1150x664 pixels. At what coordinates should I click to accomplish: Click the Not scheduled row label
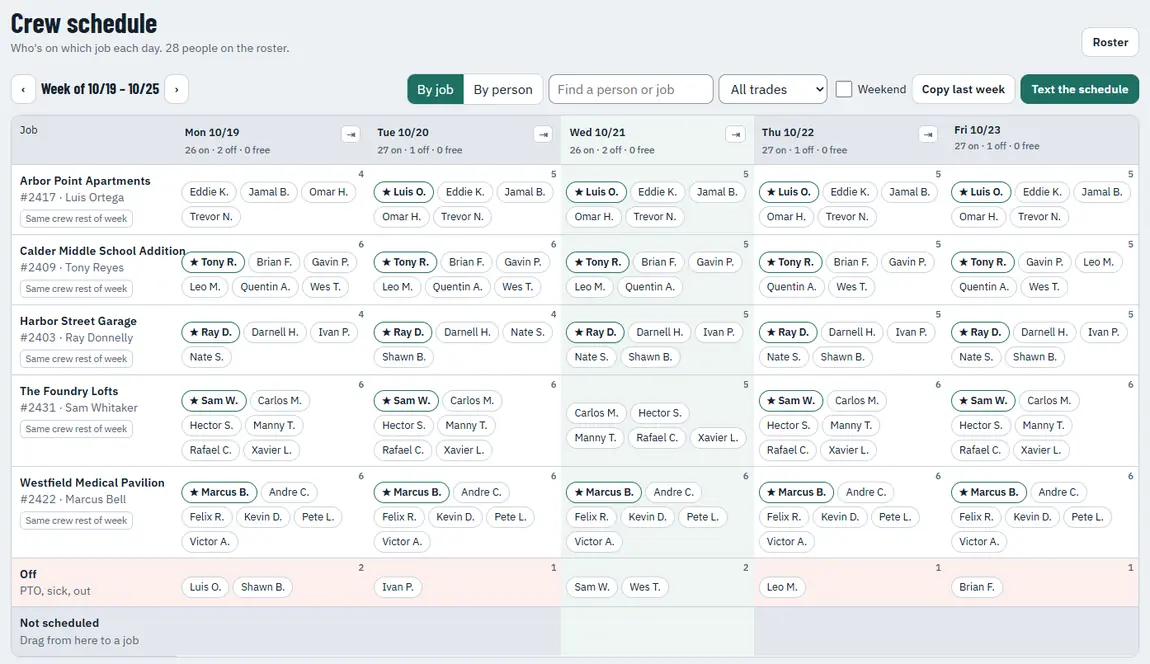(x=59, y=624)
